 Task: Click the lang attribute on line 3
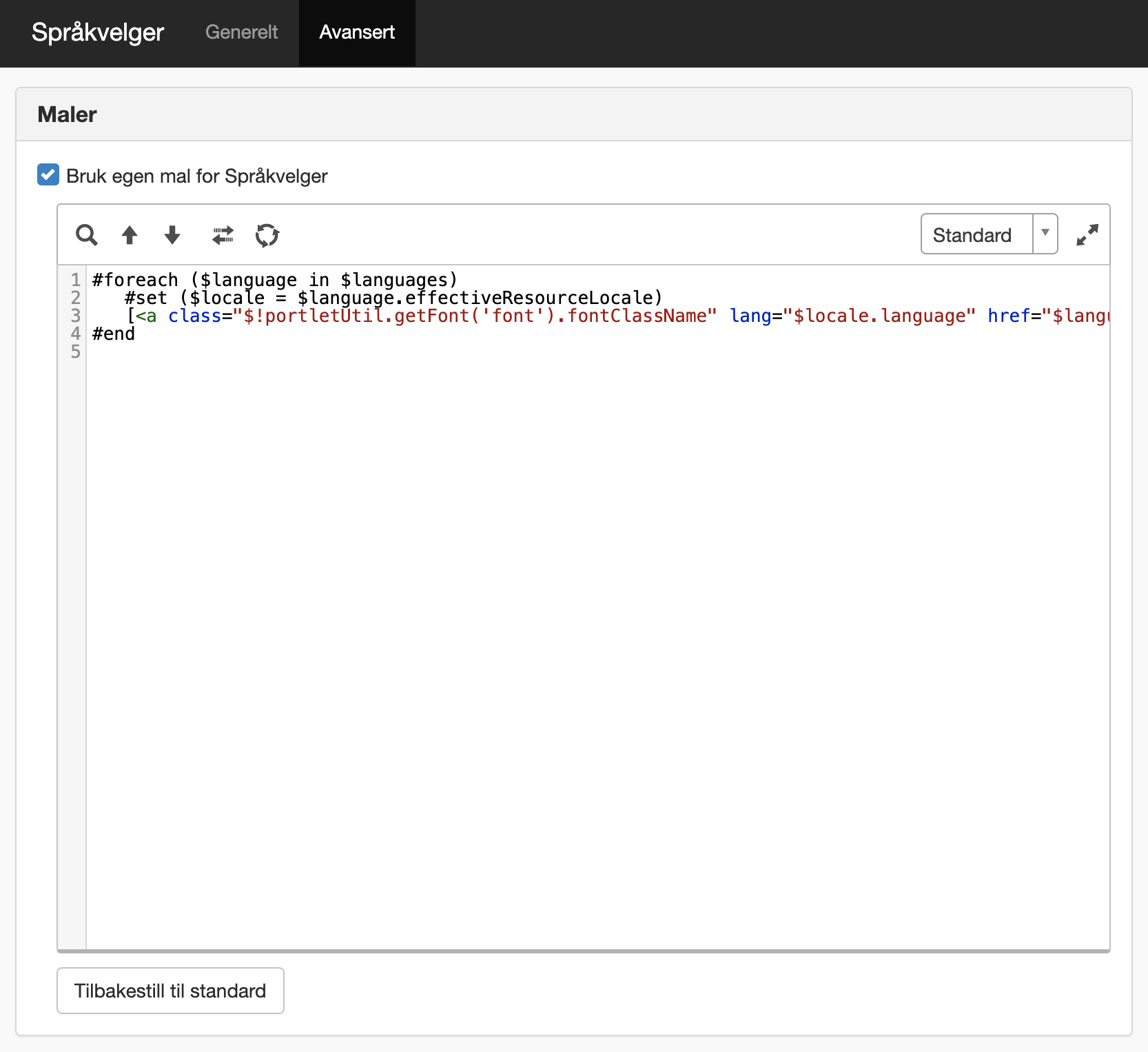[750, 316]
